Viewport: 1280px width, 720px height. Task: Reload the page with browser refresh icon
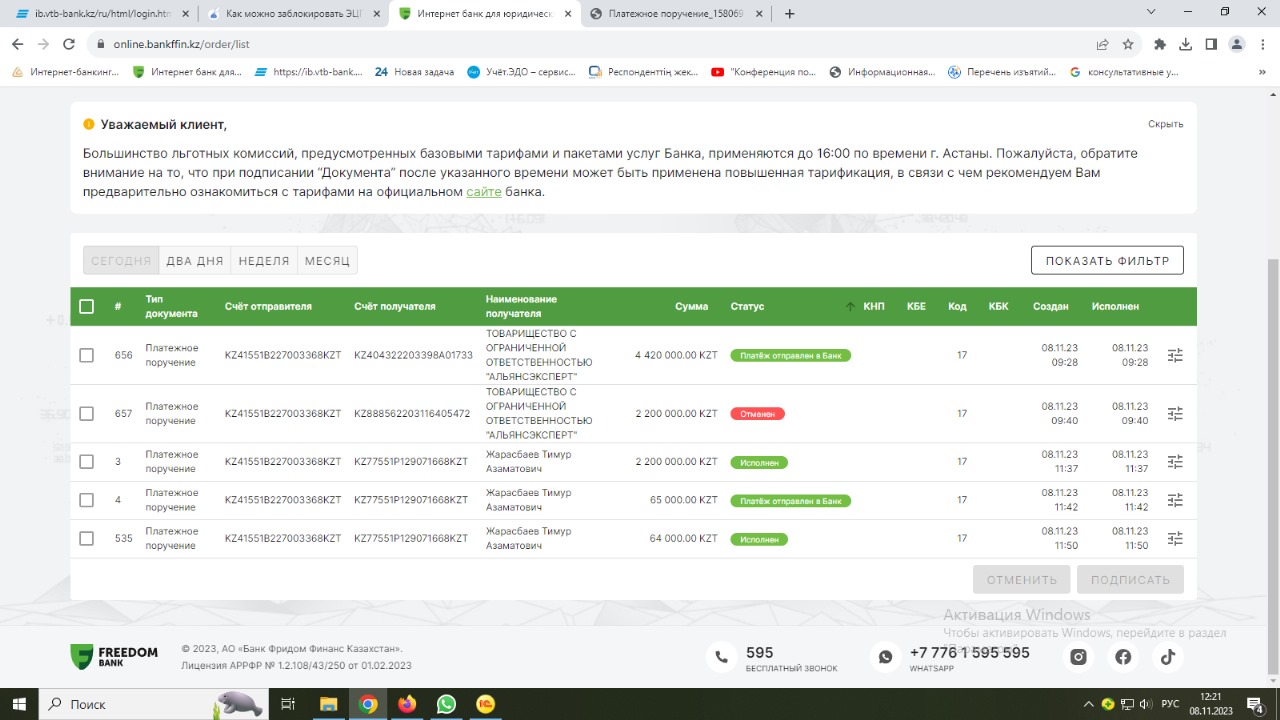[69, 44]
